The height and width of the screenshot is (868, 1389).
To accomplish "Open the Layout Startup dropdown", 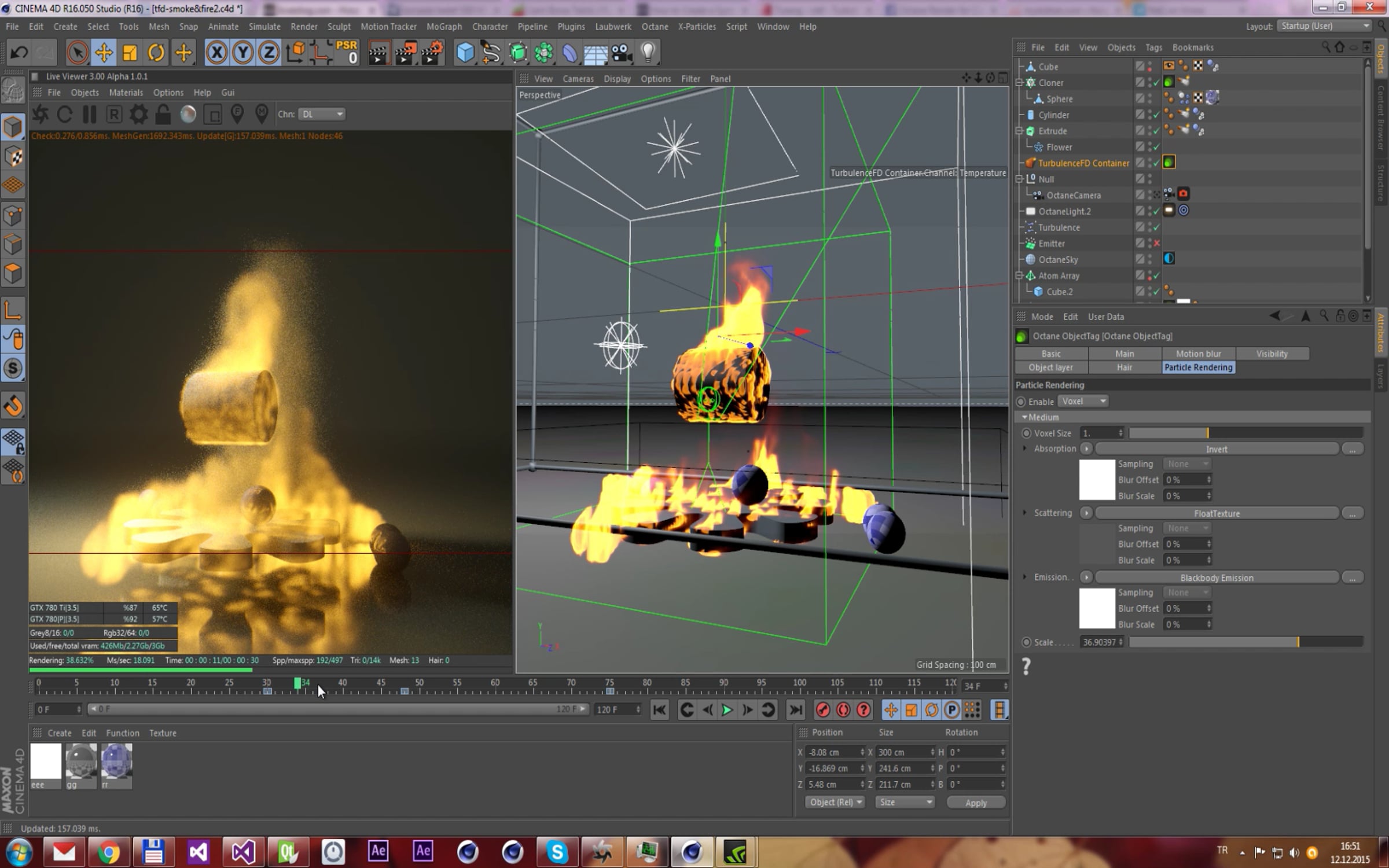I will coord(1325,26).
